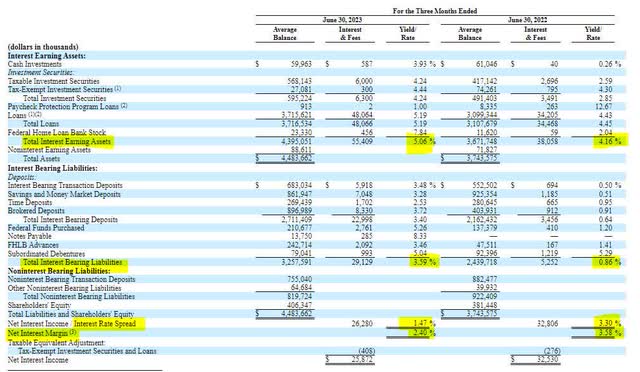Click the 26,280 net interest income value
640x372 pixels.
[x=362, y=324]
